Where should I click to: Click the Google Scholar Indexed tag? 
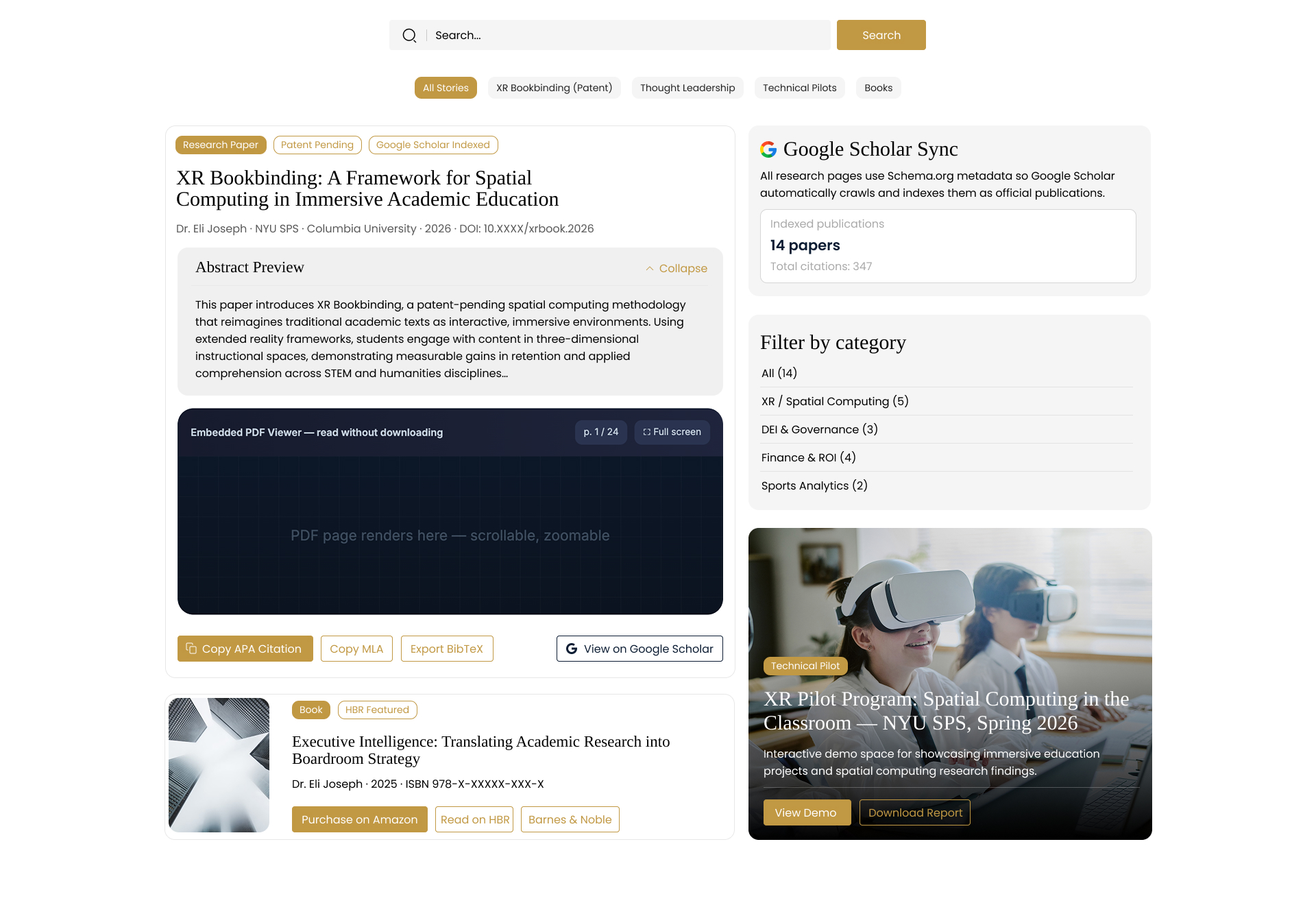(433, 145)
